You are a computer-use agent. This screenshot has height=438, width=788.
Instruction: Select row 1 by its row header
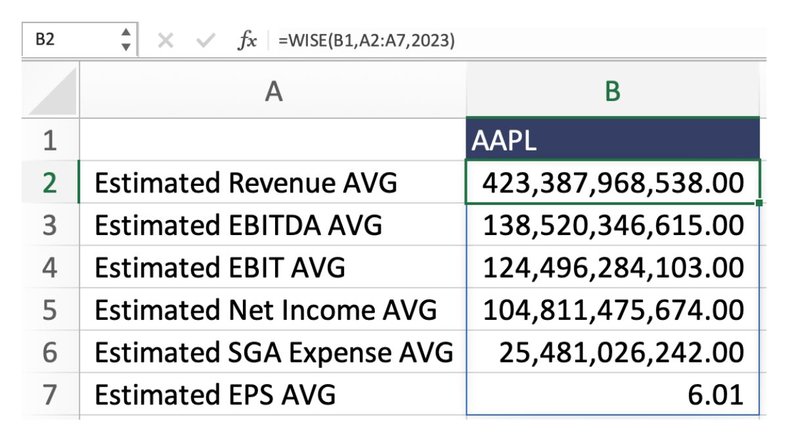47,140
